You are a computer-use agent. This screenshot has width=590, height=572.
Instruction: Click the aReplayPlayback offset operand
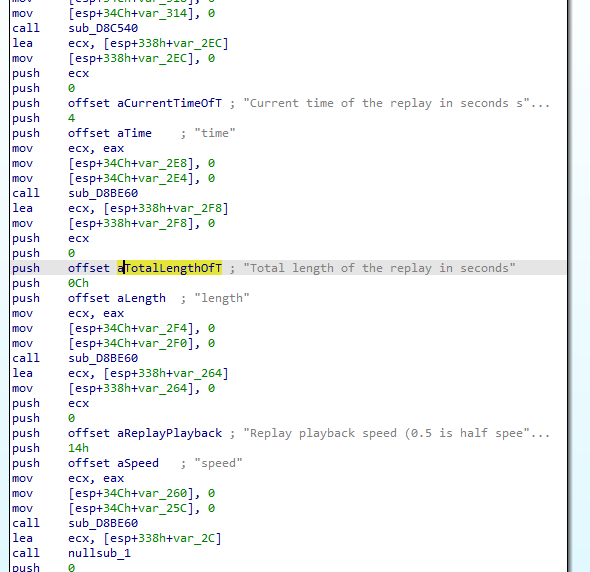[x=169, y=433]
